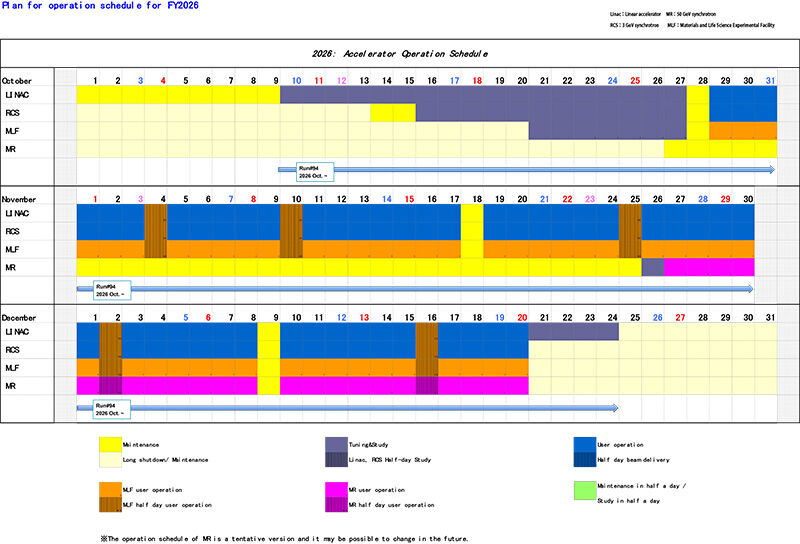This screenshot has height=544, width=800.
Task: Click the pale yellow Long shutdown legend swatch
Action: click(110, 460)
